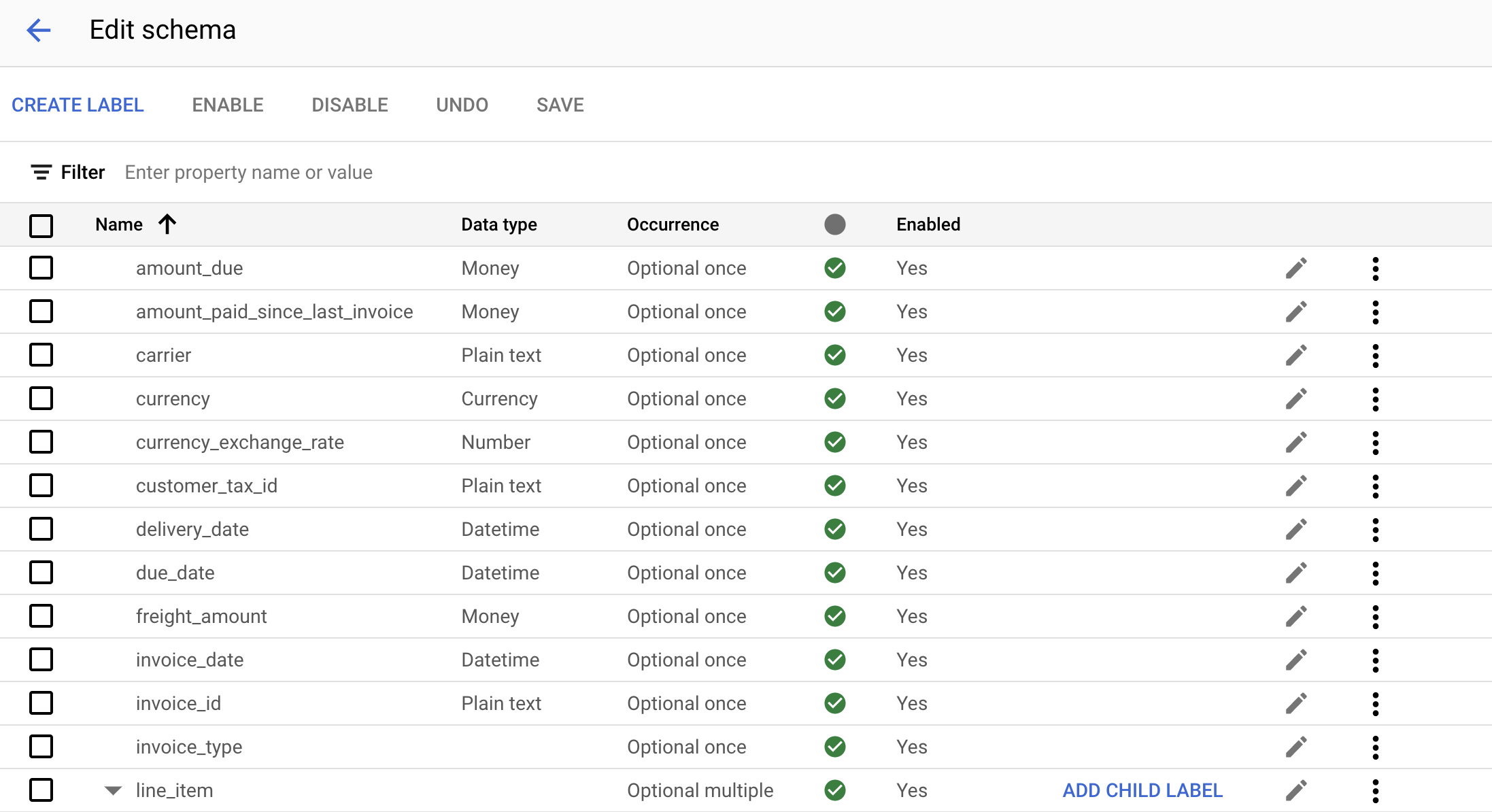Select the currency row checkbox
Screen dimensions: 1492x812
pyautogui.click(x=41, y=399)
